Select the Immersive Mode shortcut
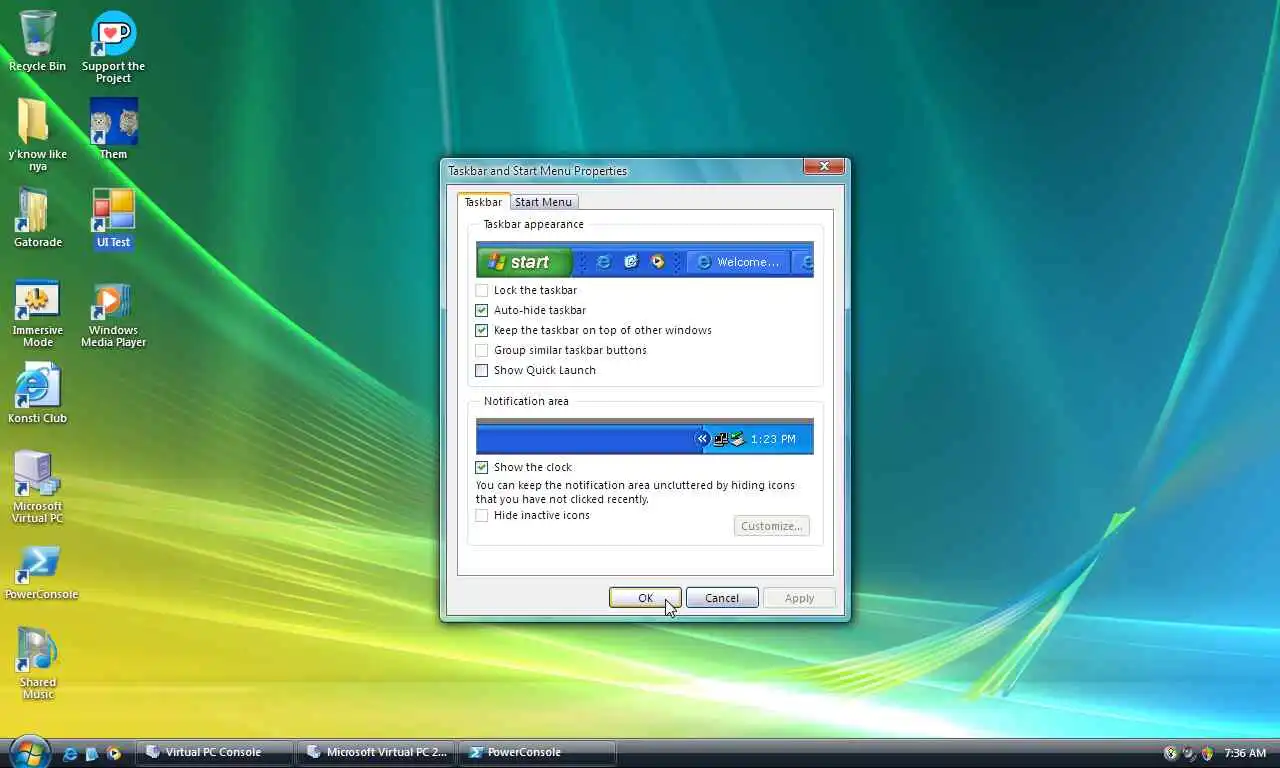The image size is (1280, 768). tap(38, 312)
